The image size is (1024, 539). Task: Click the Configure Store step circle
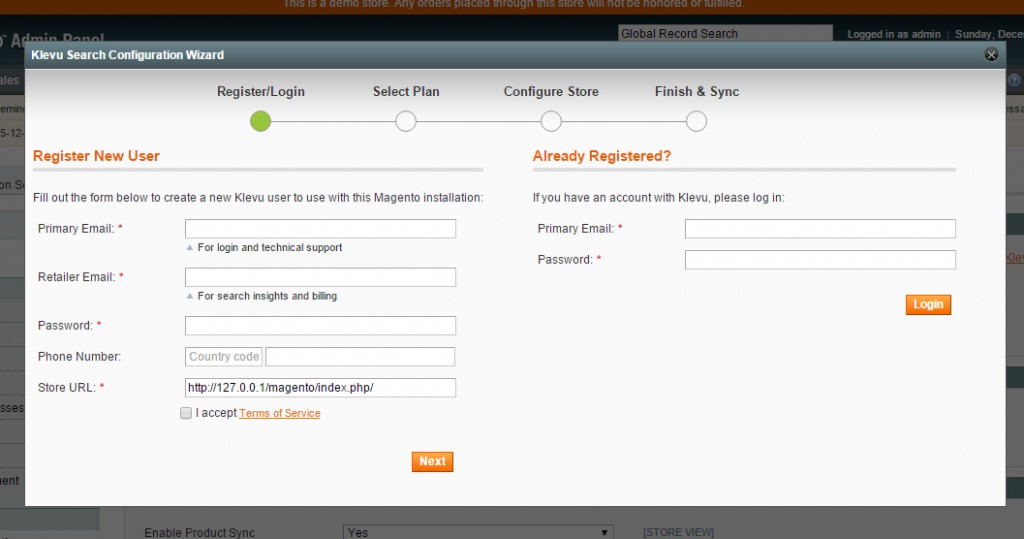pyautogui.click(x=551, y=121)
